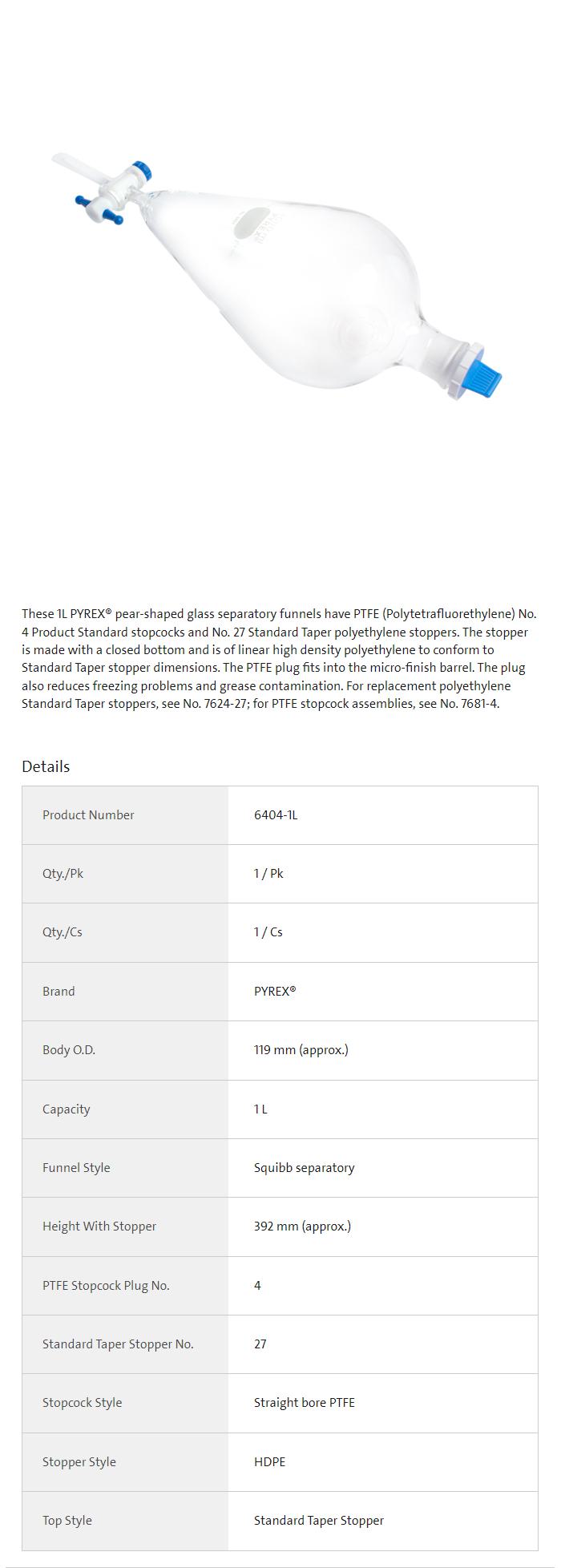This screenshot has width=561, height=1568.
Task: Click the 392 mm (approx.) value
Action: (302, 1227)
